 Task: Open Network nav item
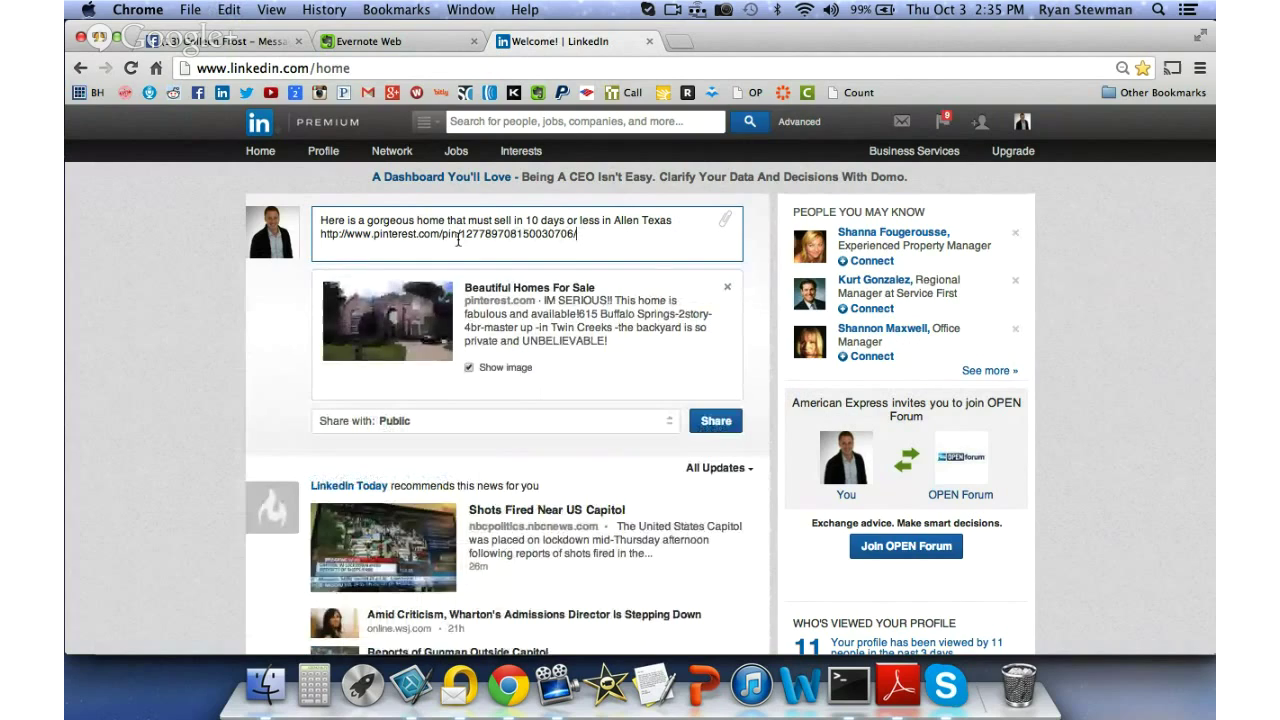pyautogui.click(x=392, y=151)
